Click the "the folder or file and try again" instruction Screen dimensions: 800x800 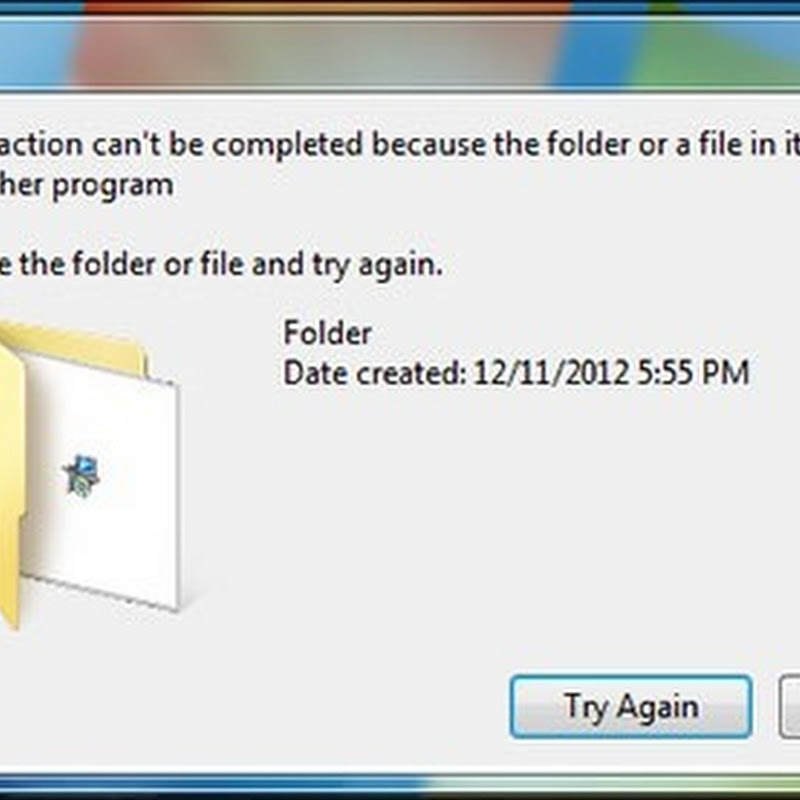click(x=220, y=264)
